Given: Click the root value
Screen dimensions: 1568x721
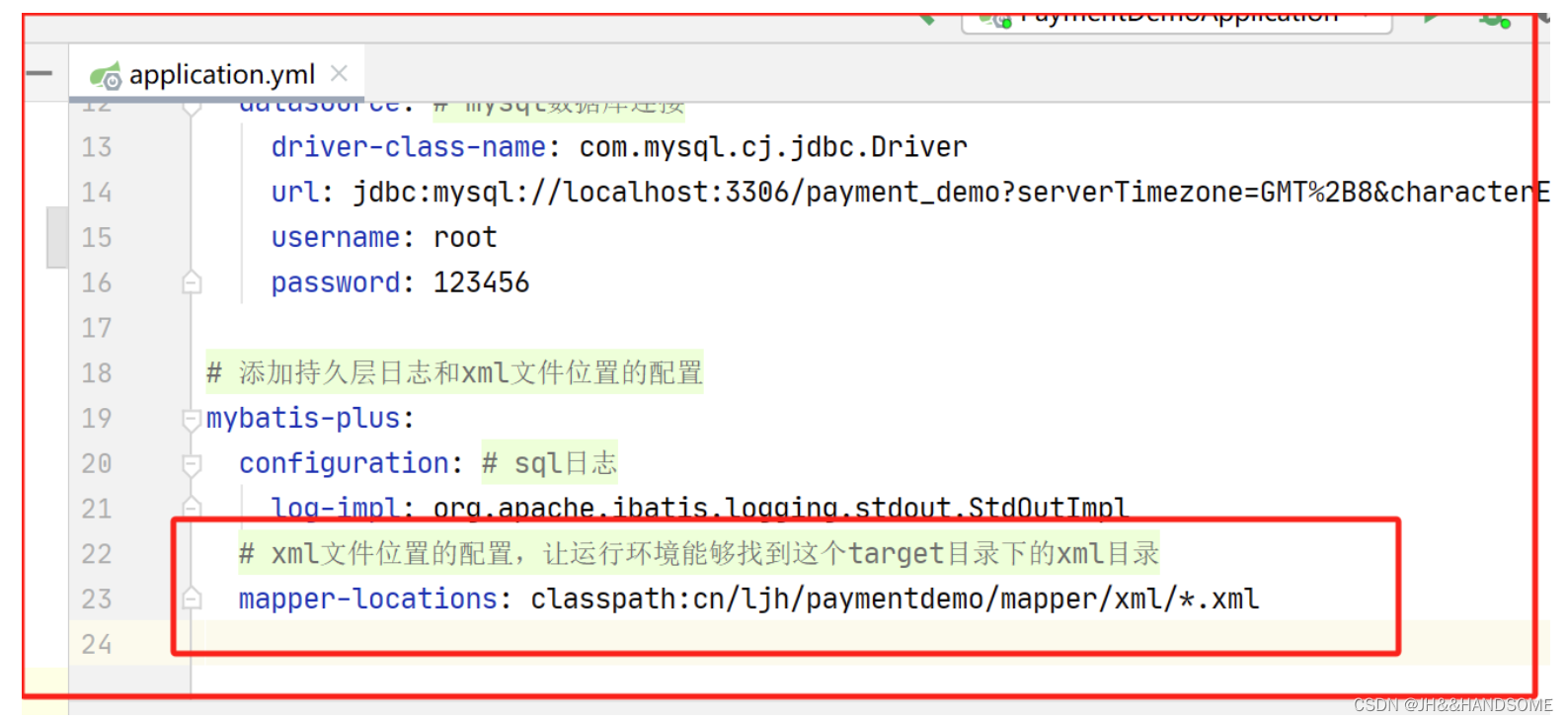Looking at the screenshot, I should coord(465,238).
